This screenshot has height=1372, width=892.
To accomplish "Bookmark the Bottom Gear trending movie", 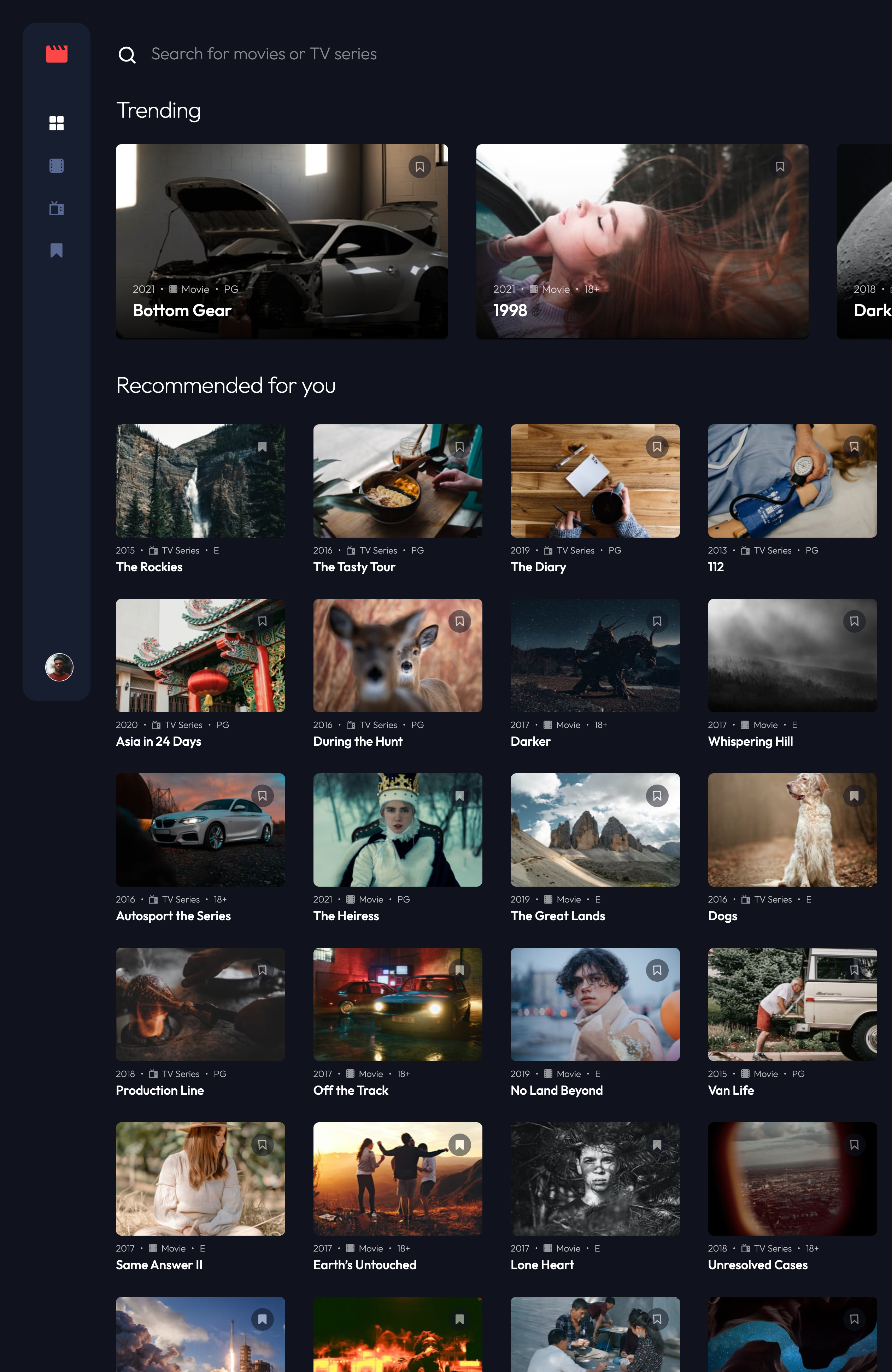I will point(419,167).
